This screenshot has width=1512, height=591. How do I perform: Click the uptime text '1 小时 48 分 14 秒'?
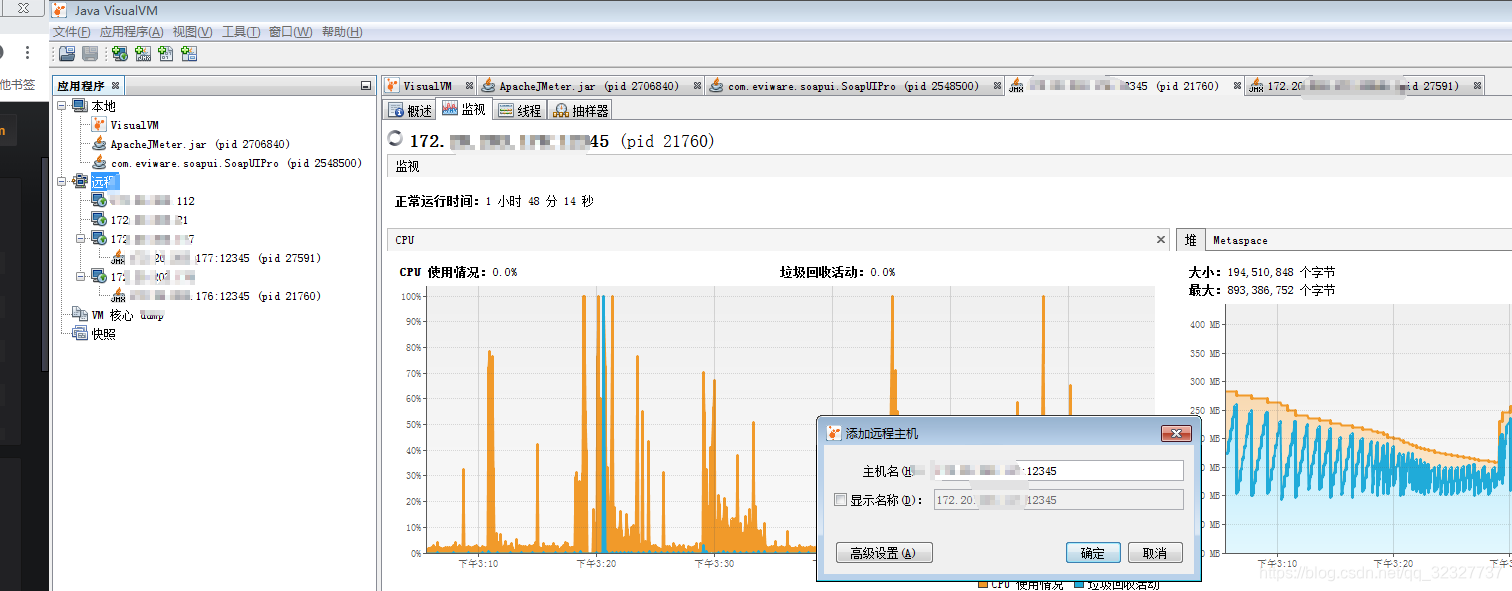click(x=539, y=201)
